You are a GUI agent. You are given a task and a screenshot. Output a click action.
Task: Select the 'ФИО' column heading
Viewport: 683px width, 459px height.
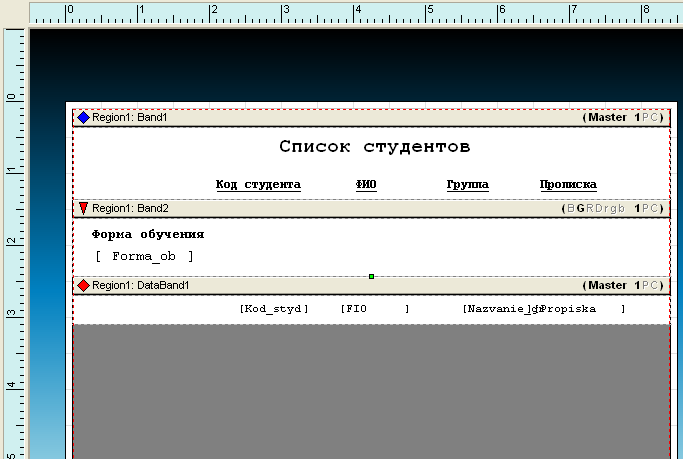click(x=366, y=185)
